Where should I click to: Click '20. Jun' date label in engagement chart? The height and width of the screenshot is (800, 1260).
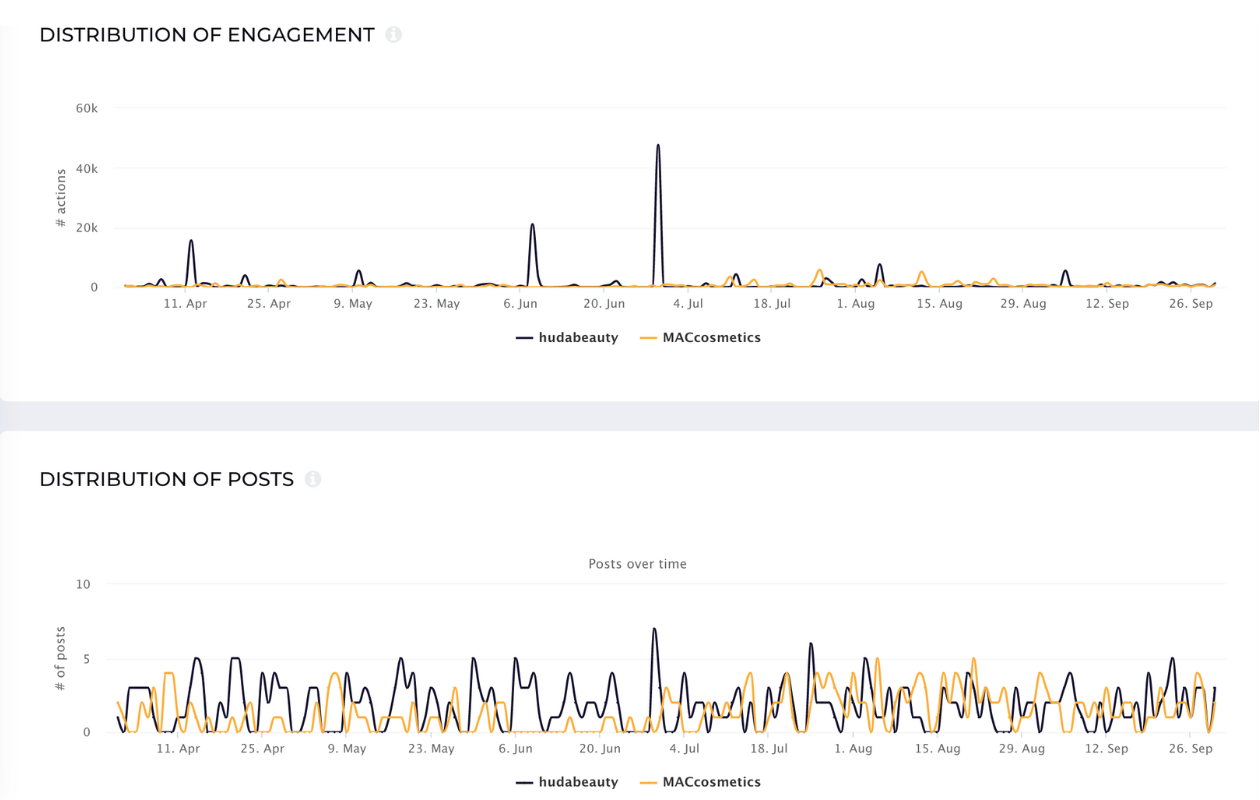(x=604, y=304)
